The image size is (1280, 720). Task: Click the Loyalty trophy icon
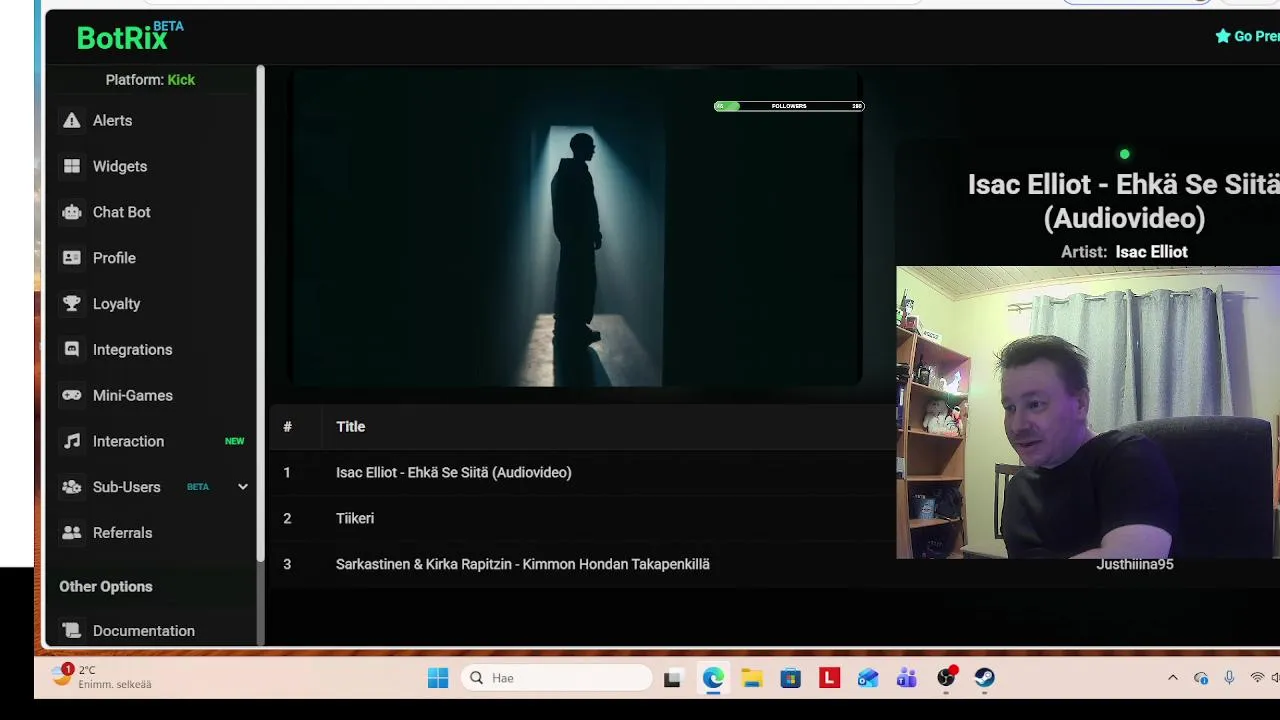[x=72, y=304]
